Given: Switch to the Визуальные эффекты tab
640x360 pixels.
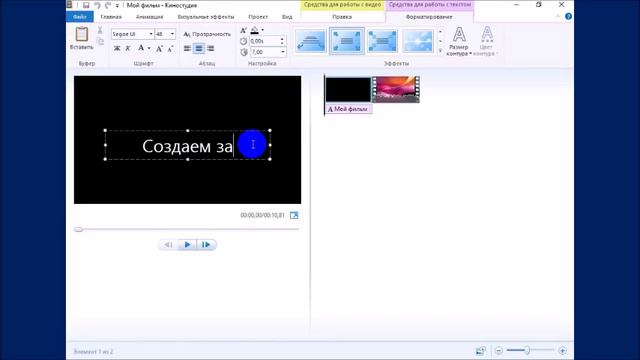Looking at the screenshot, I should (x=206, y=17).
